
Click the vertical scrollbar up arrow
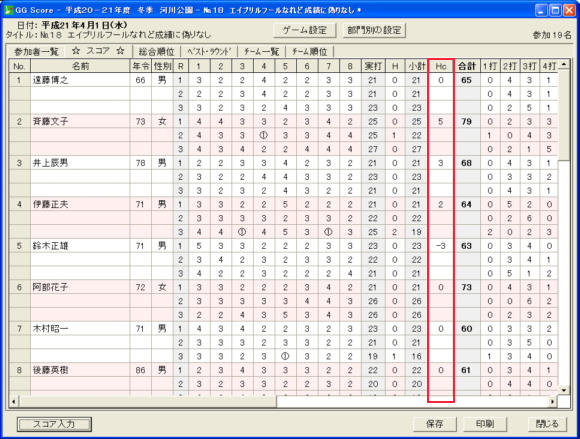(564, 64)
